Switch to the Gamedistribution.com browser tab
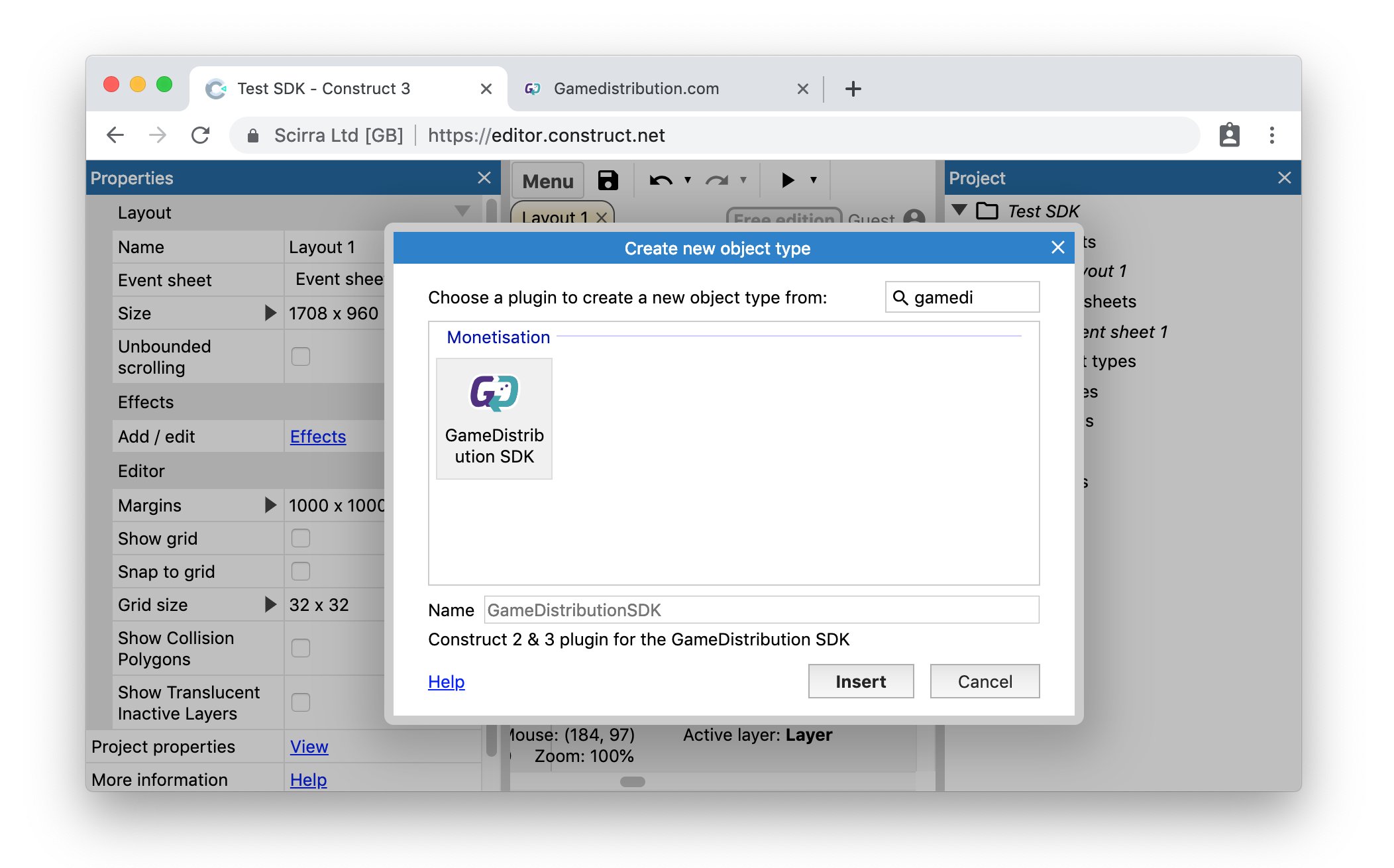The width and height of the screenshot is (1394, 868). [x=636, y=89]
